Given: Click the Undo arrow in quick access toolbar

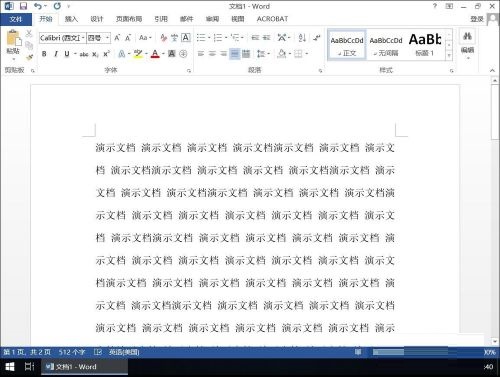Looking at the screenshot, I should tap(38, 6).
